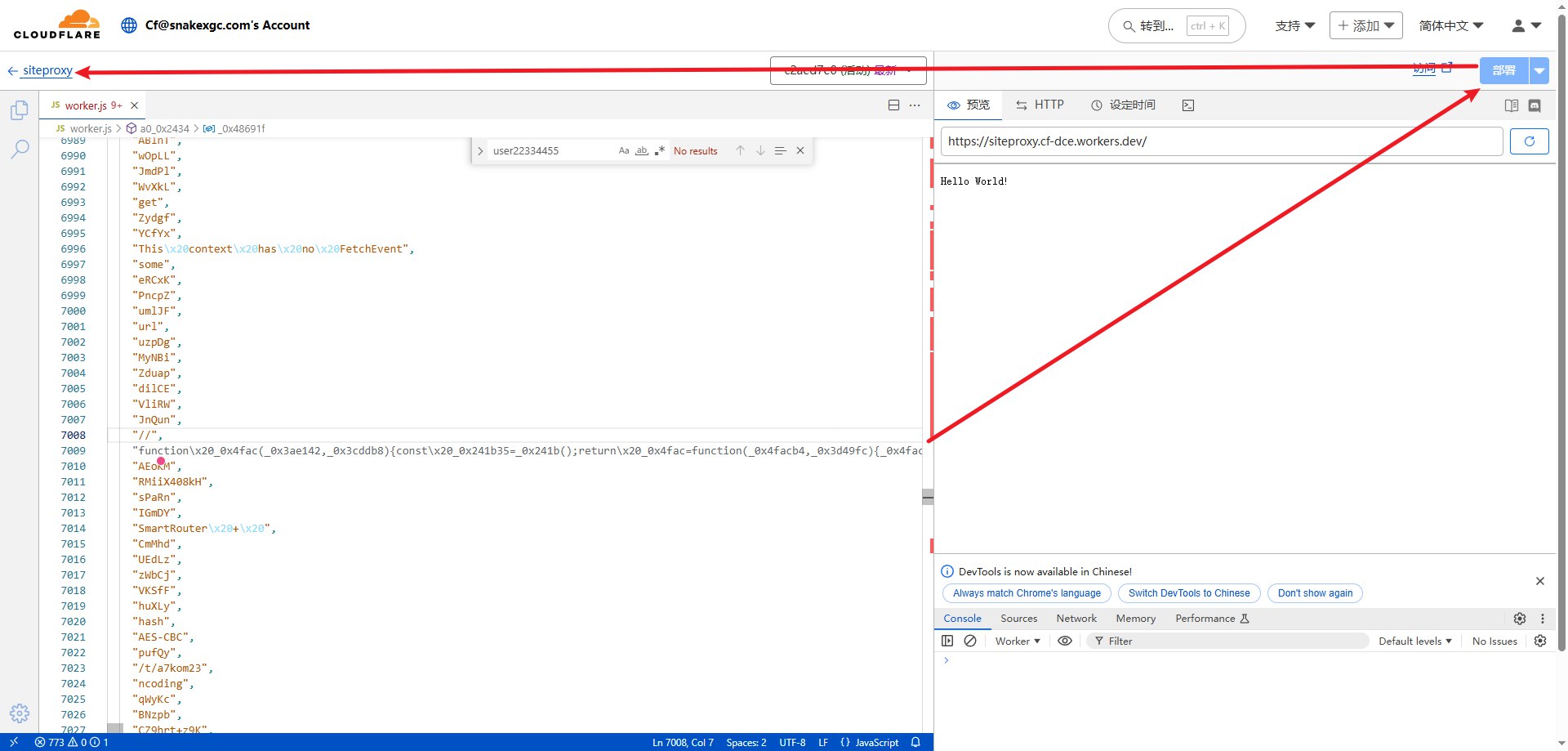Click the back arrow beside siteproxy
This screenshot has height=751, width=1568.
tap(12, 71)
